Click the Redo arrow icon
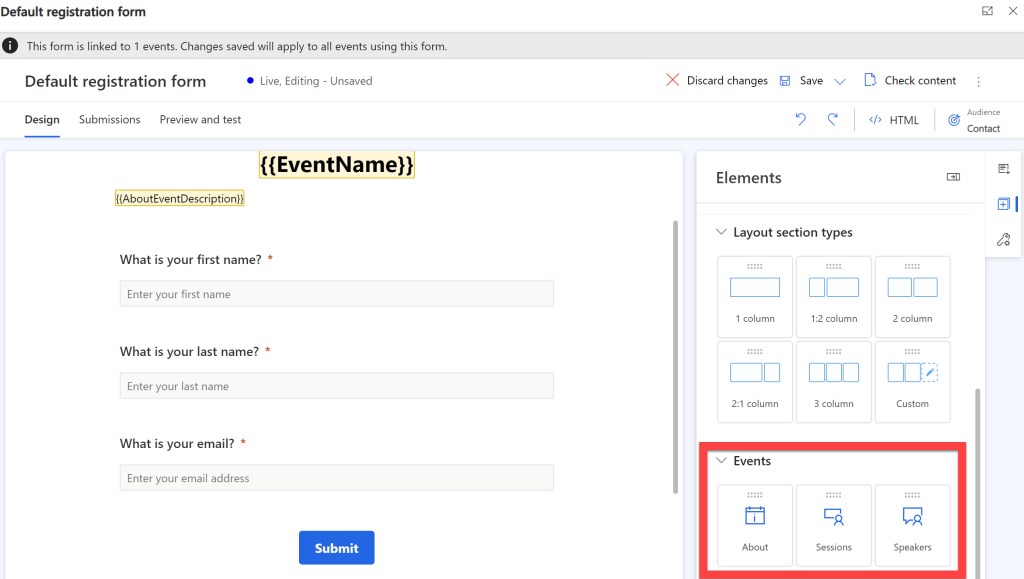Viewport: 1024px width, 579px height. [832, 120]
